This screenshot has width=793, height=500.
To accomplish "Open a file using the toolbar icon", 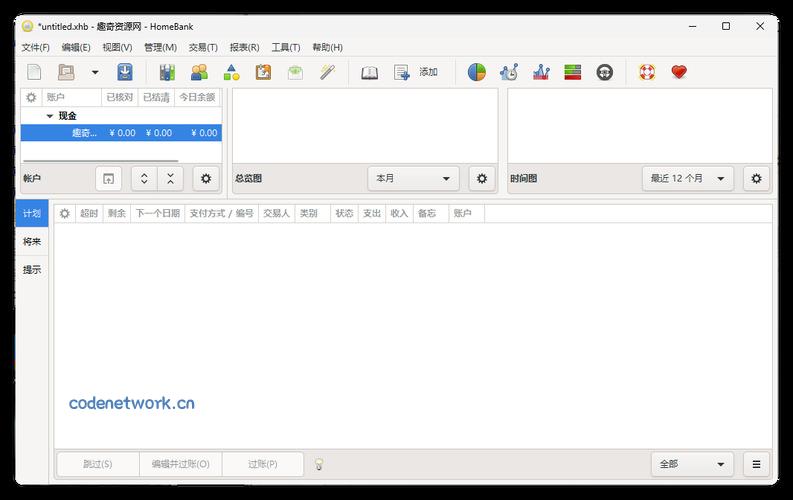I will [66, 72].
